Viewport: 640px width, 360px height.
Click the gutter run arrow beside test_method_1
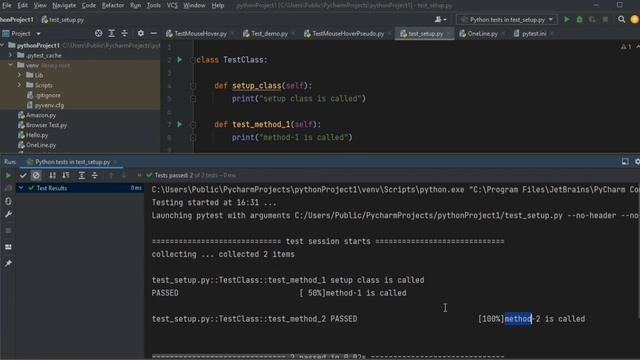[x=179, y=124]
